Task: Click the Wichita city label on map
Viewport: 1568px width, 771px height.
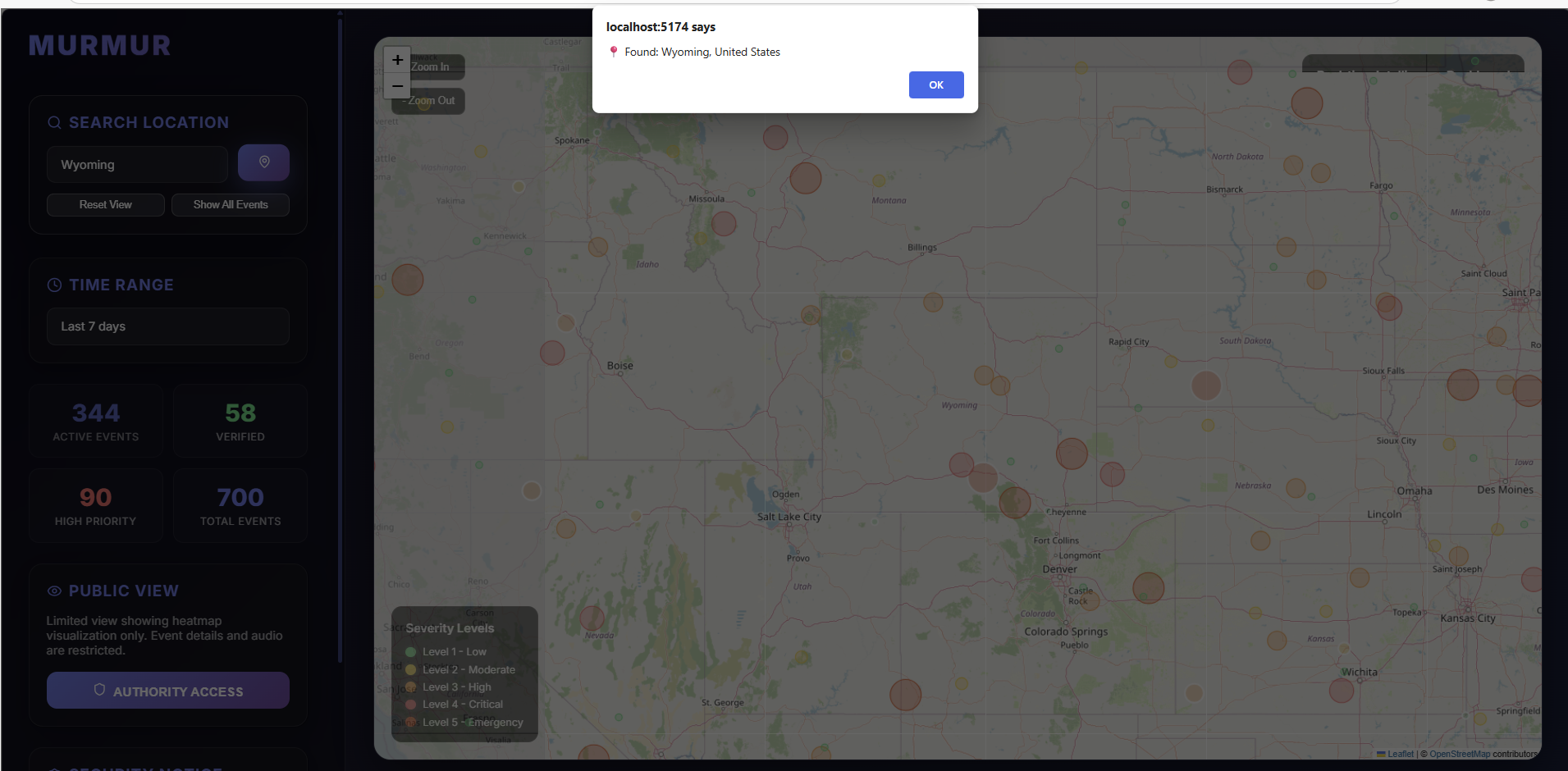Action: [1360, 673]
